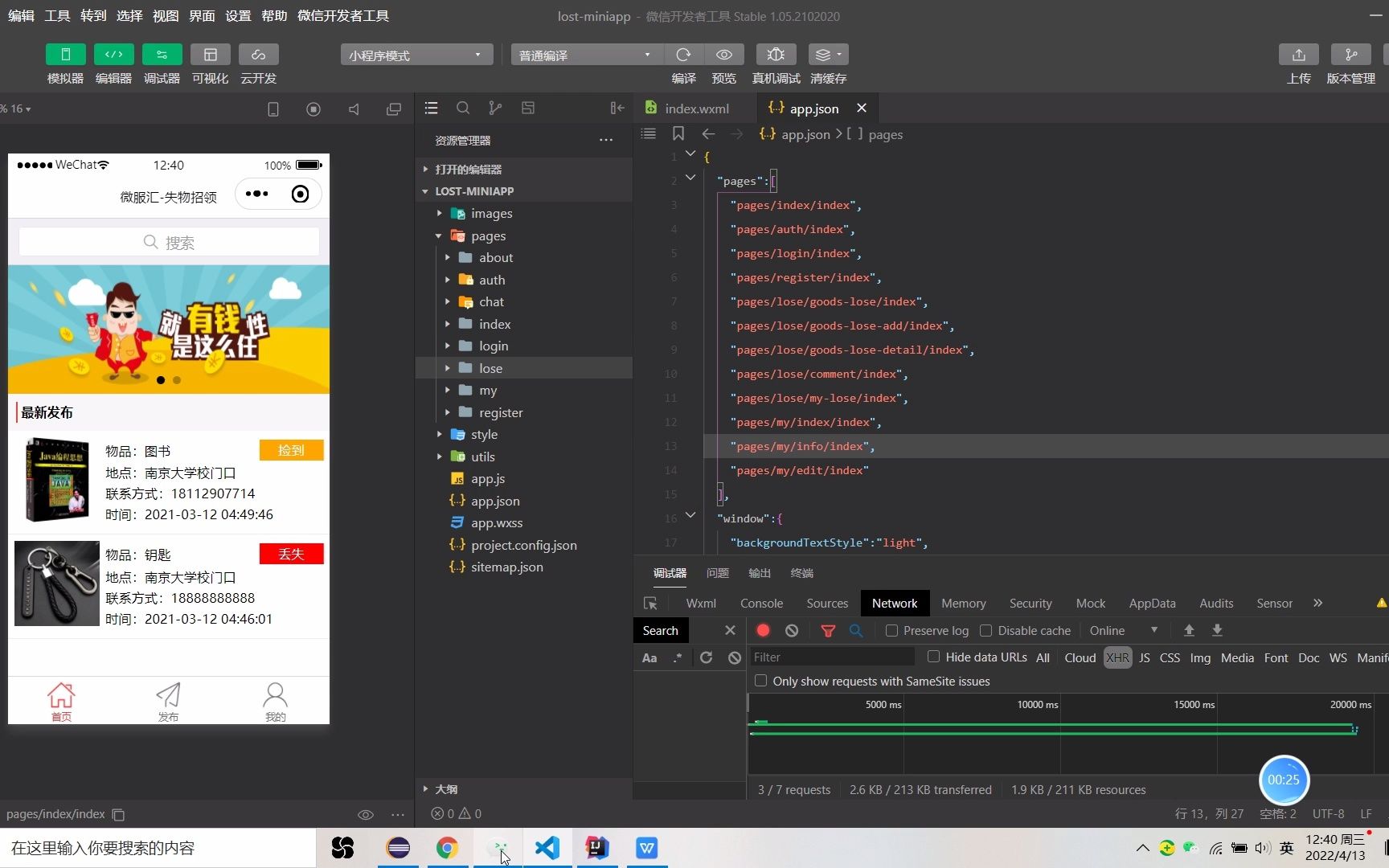Check the Disable cache option
The width and height of the screenshot is (1389, 868).
pos(985,630)
